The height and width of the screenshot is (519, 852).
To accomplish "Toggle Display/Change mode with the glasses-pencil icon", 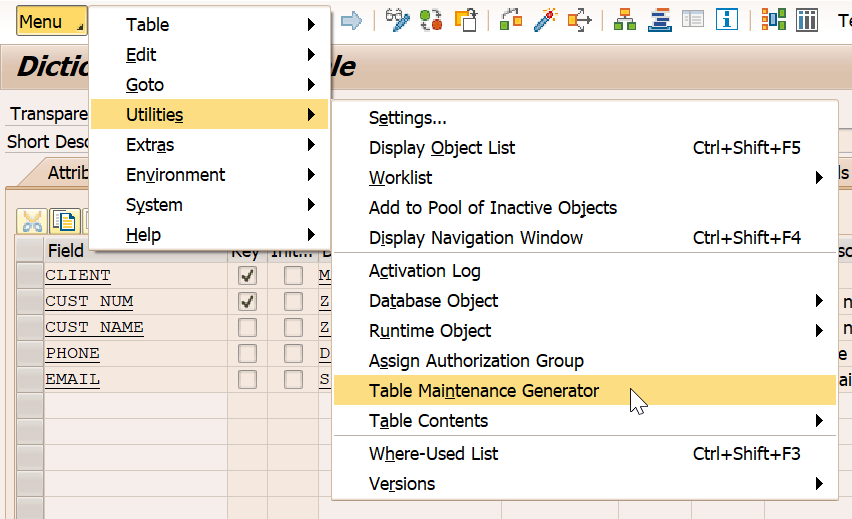I will point(397,21).
